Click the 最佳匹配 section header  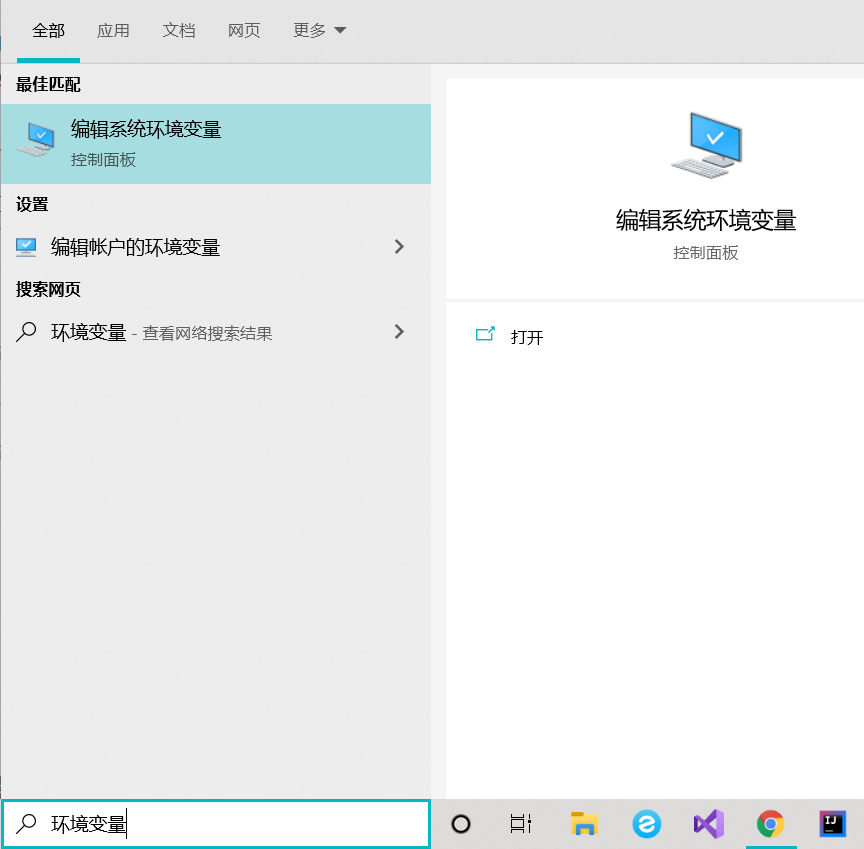48,84
